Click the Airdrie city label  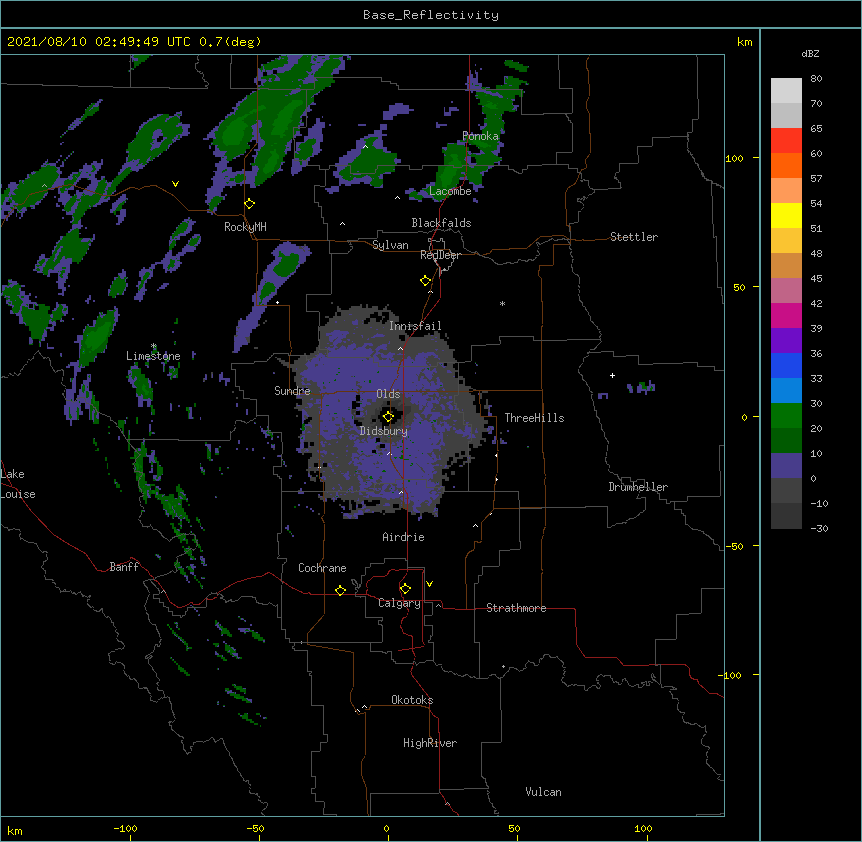point(404,537)
